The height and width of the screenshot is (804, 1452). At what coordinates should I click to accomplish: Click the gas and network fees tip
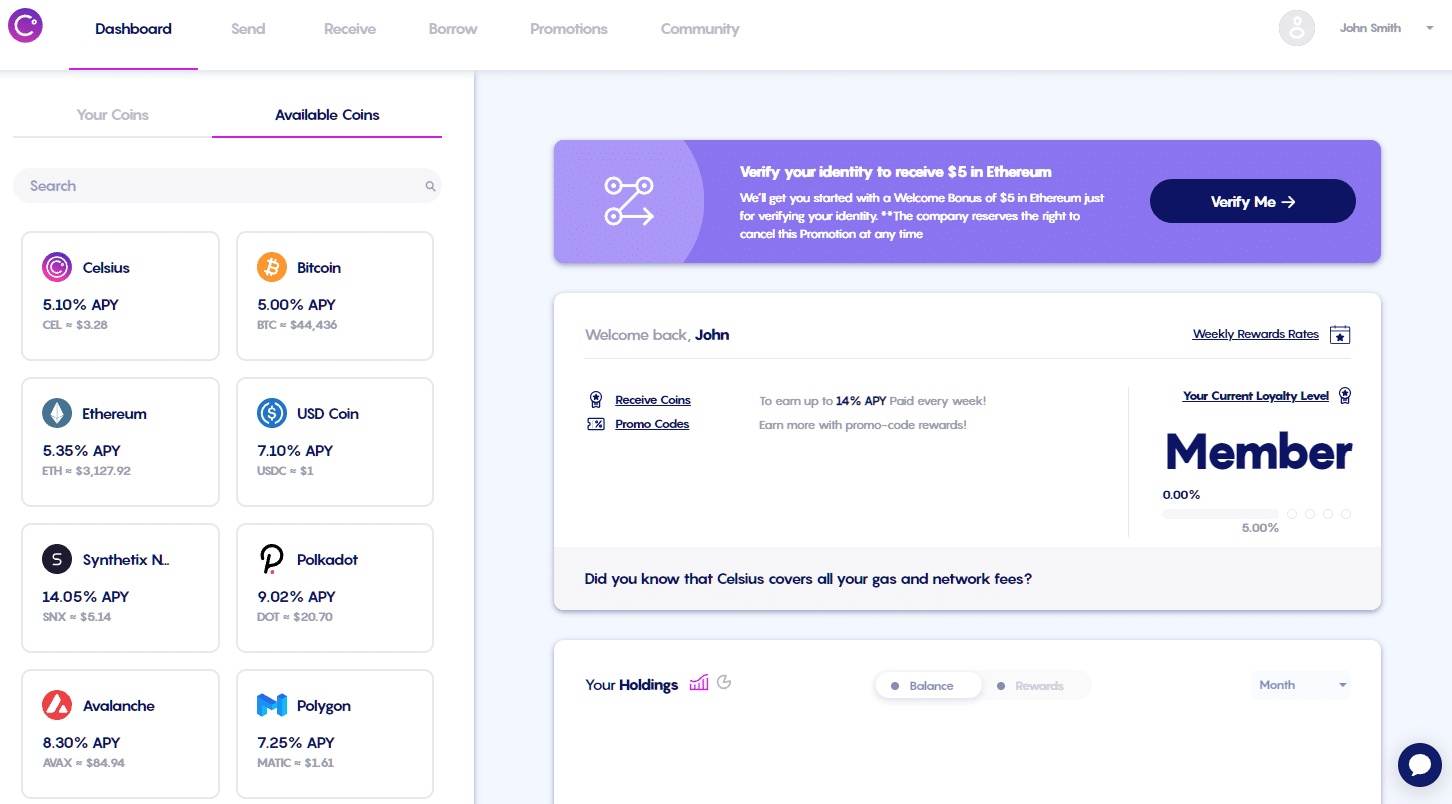[x=808, y=579]
